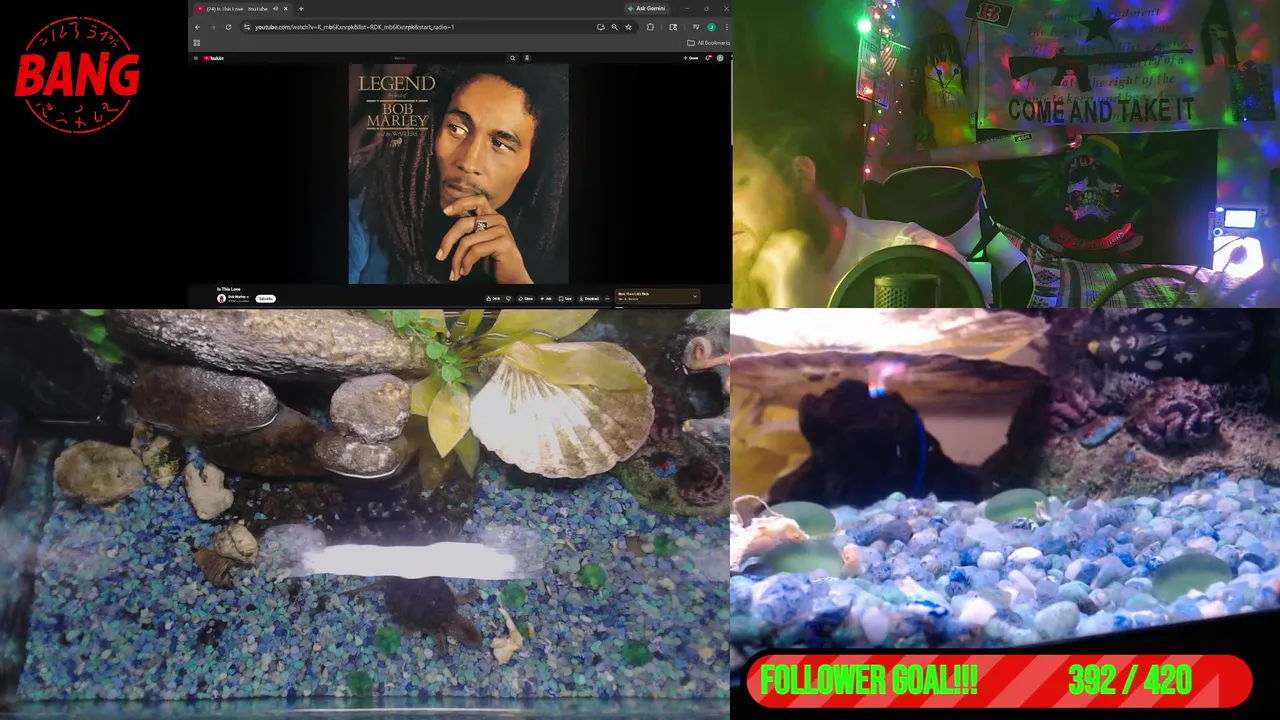Open YouTube notifications bell

(708, 58)
